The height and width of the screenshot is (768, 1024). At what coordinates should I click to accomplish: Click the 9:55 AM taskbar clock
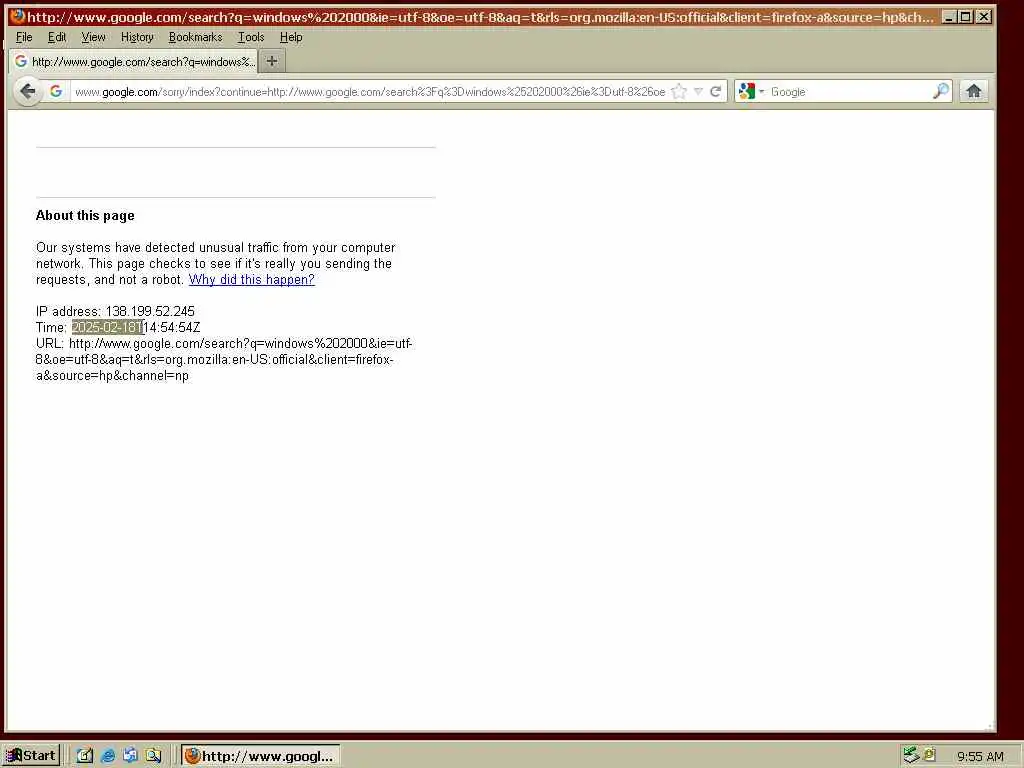(980, 756)
